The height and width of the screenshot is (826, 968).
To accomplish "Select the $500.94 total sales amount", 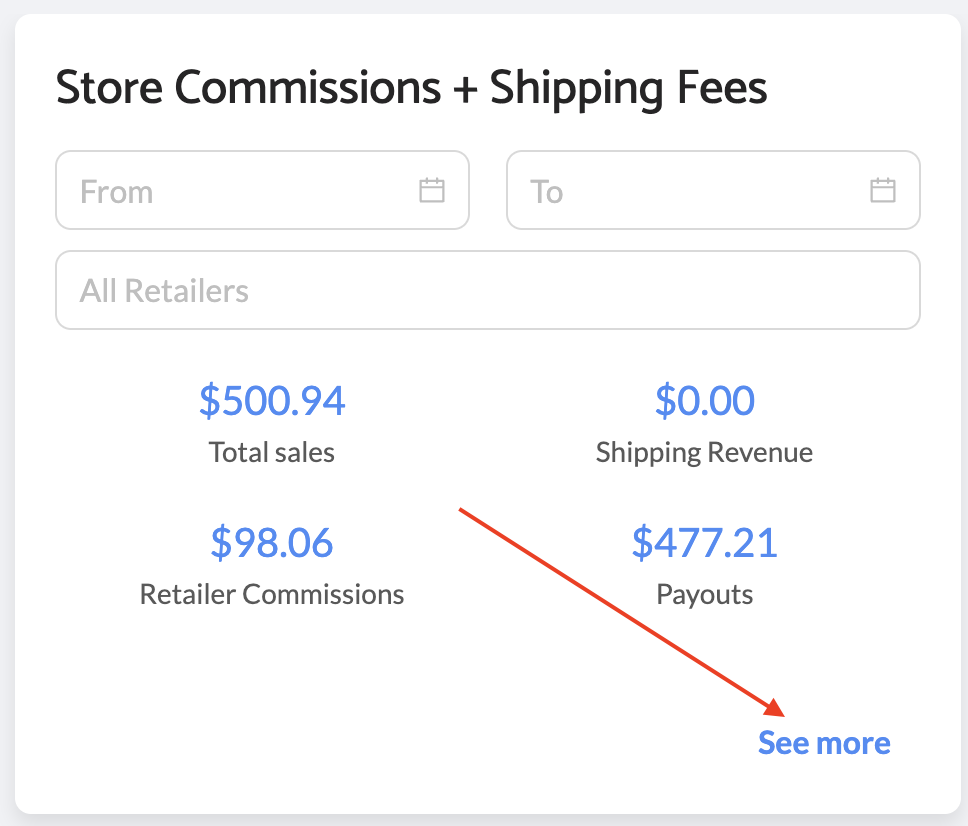I will (x=272, y=400).
